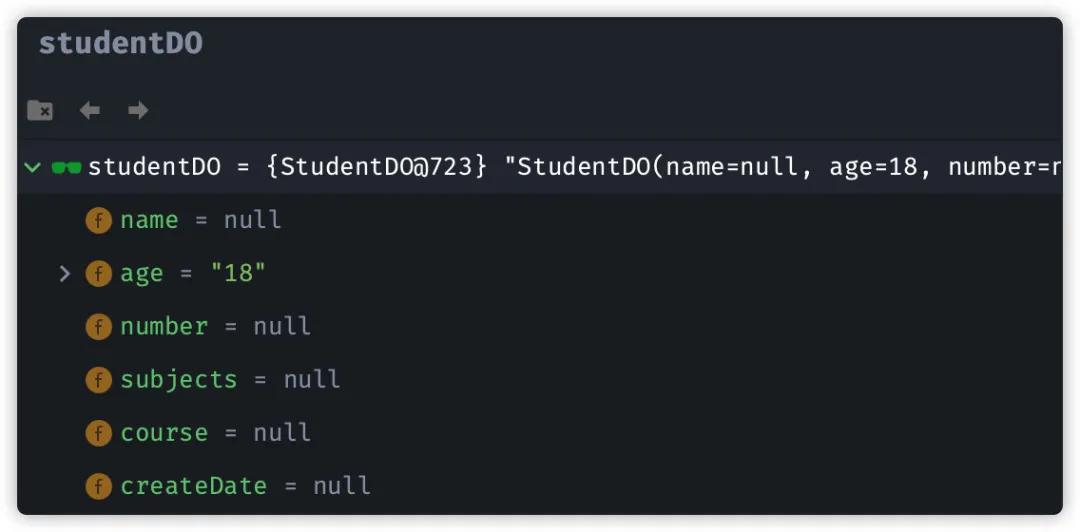Click the field icon beside subjects
The image size is (1080, 532).
click(98, 380)
